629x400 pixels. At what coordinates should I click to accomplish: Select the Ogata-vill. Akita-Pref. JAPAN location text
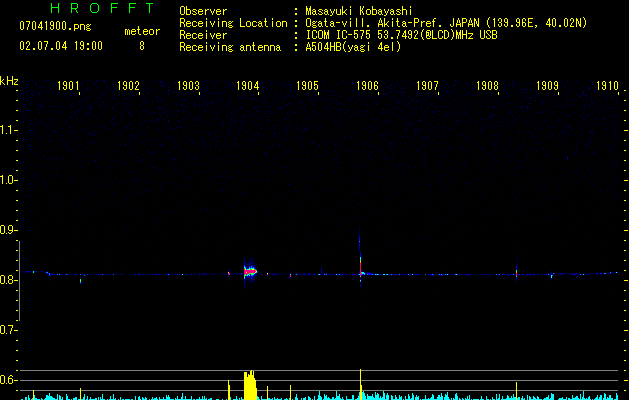pos(446,23)
